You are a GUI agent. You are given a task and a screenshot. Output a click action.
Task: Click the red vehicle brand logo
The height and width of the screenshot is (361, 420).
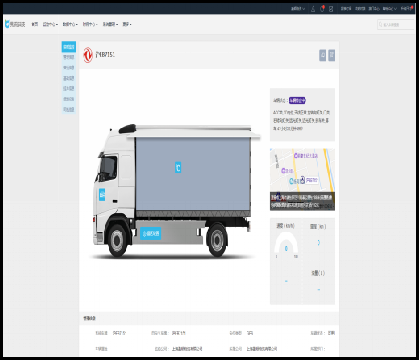tap(88, 55)
